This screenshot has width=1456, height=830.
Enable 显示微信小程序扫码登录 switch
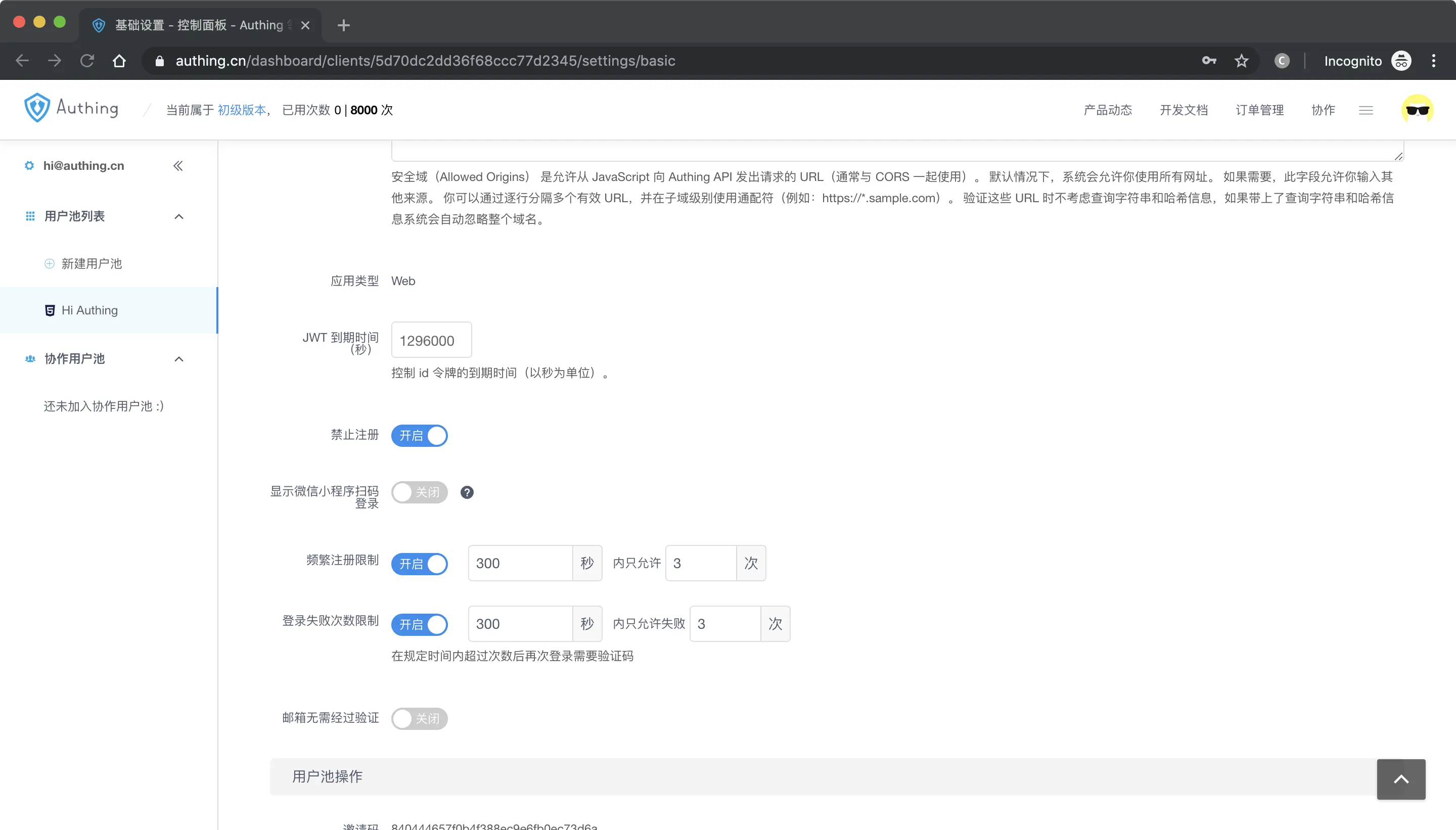pos(419,492)
